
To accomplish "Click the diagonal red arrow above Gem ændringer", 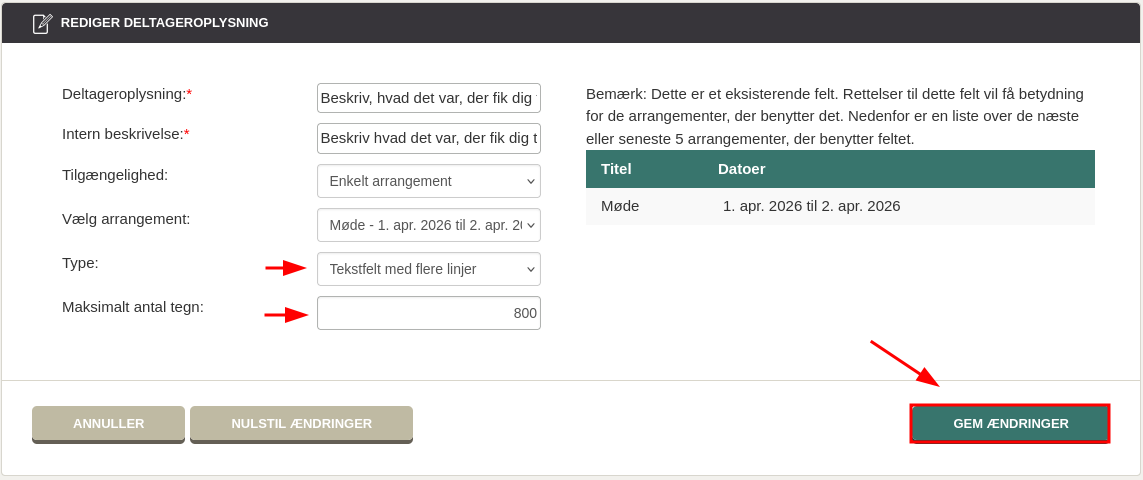I will pos(904,363).
